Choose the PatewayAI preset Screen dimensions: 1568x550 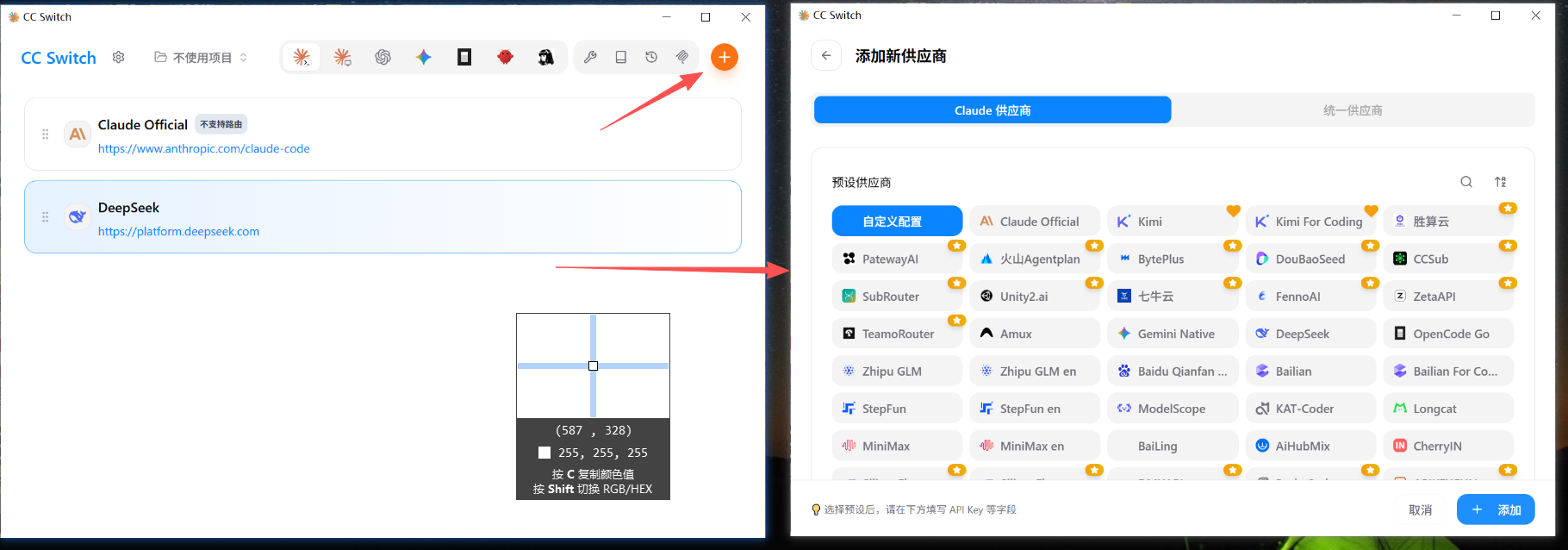click(897, 259)
